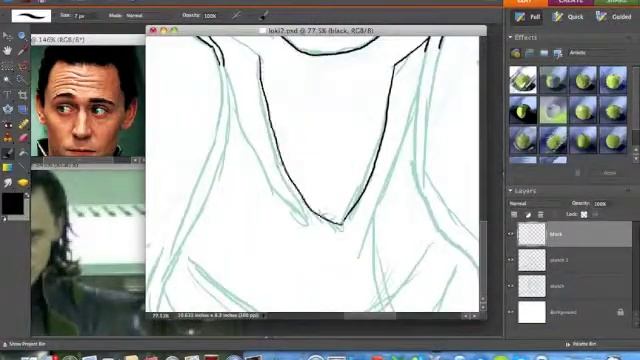Switch to Guided edit mode

click(614, 17)
